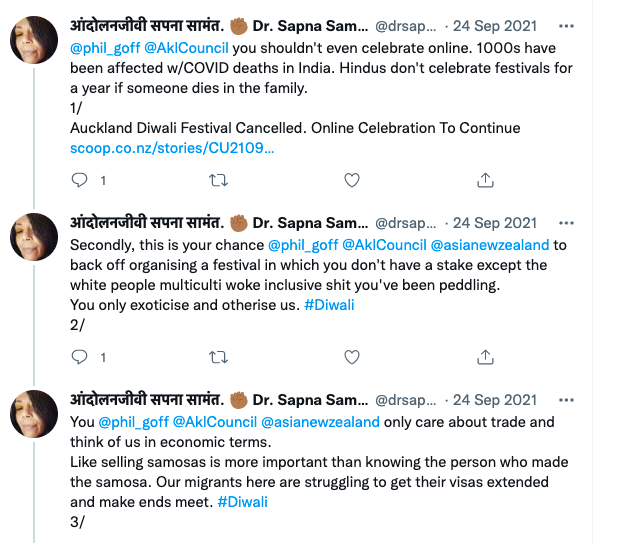This screenshot has height=543, width=618.
Task: Like the first tweet about COVID deaths
Action: [x=352, y=180]
